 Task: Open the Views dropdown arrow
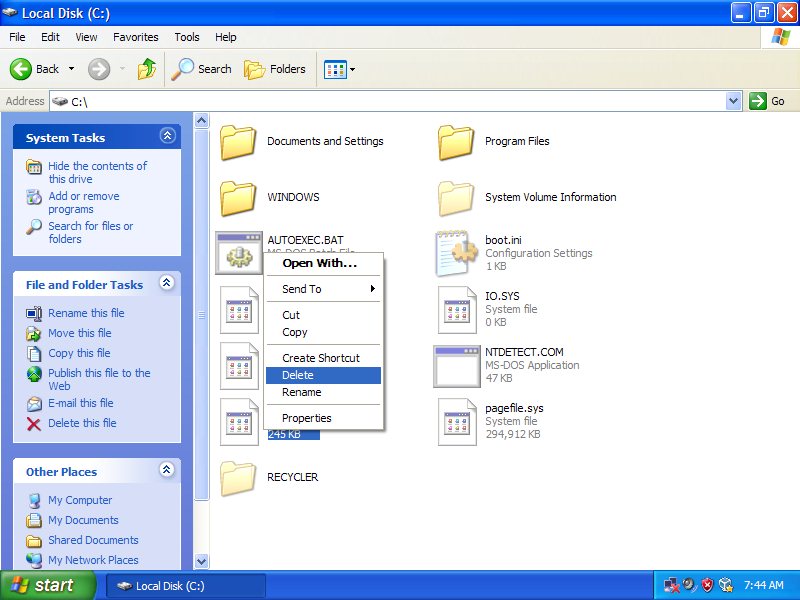(x=352, y=69)
